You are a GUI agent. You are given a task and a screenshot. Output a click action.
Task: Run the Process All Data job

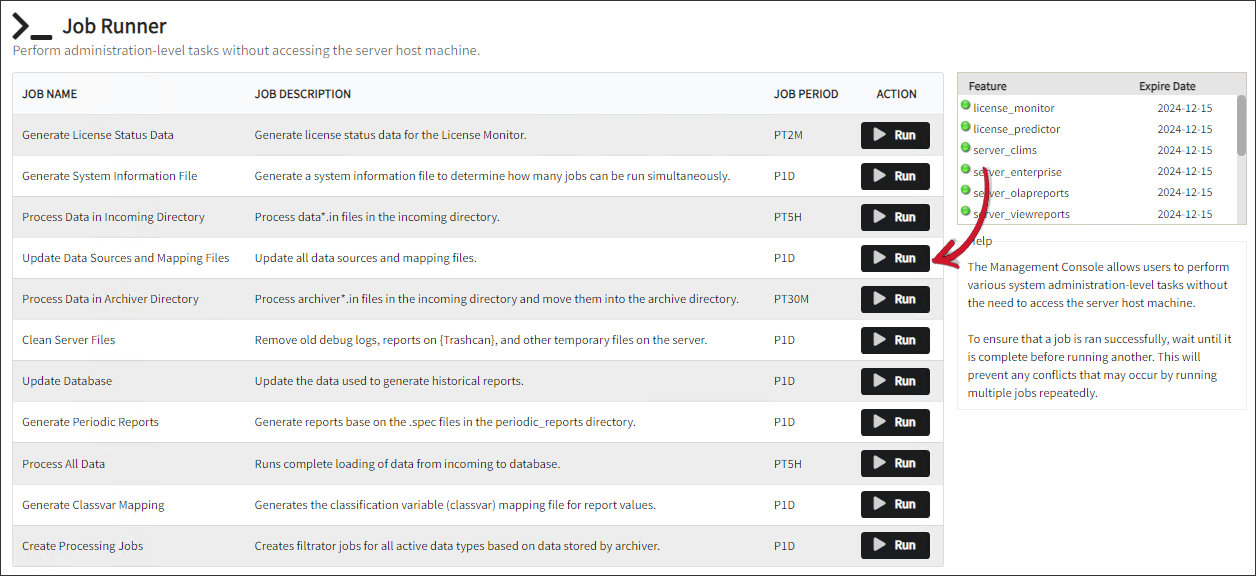[895, 463]
